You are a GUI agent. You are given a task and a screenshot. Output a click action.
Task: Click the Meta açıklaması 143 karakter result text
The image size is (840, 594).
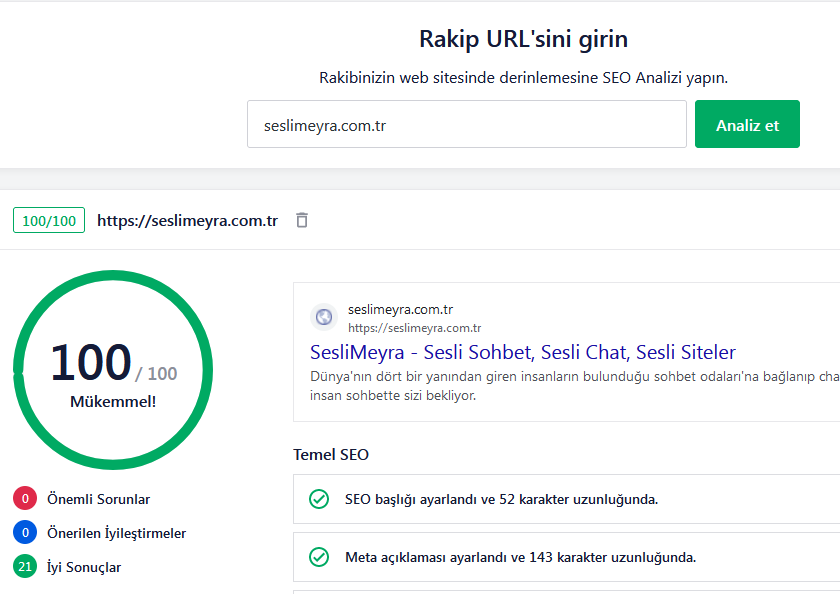(x=521, y=558)
